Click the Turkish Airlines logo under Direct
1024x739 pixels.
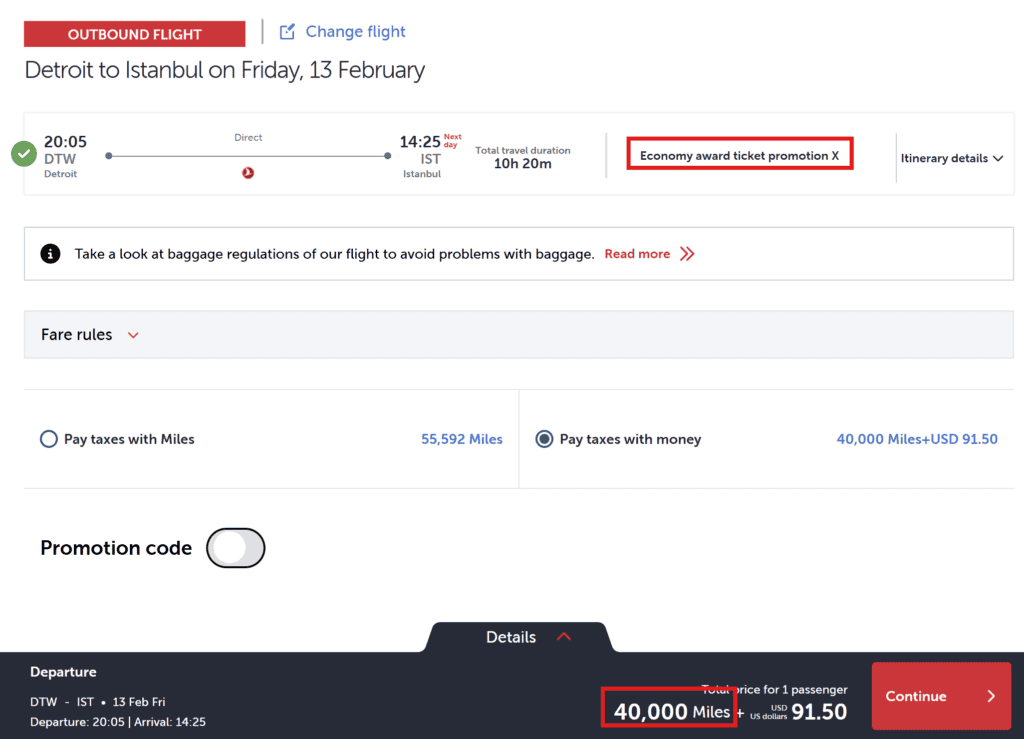pos(248,173)
